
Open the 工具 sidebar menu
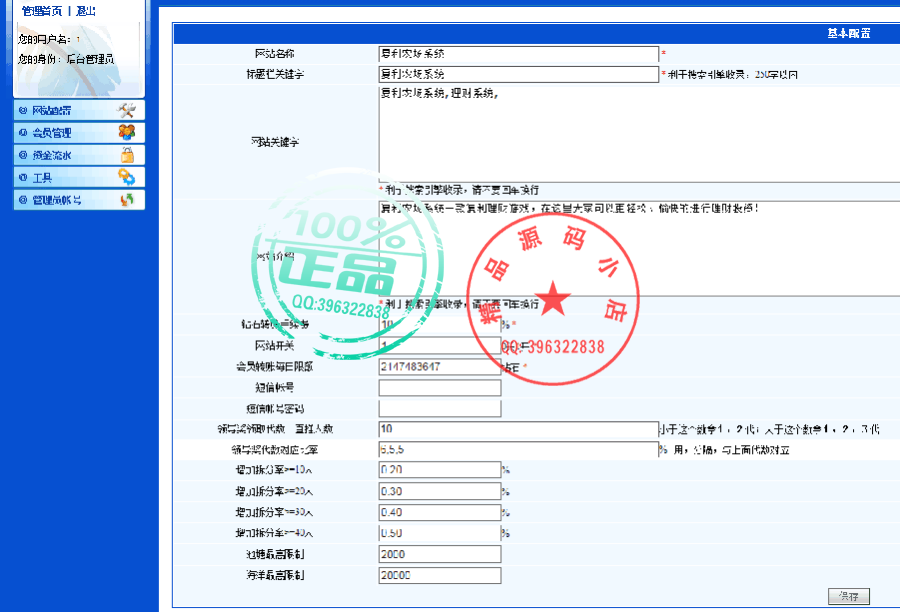tap(79, 177)
